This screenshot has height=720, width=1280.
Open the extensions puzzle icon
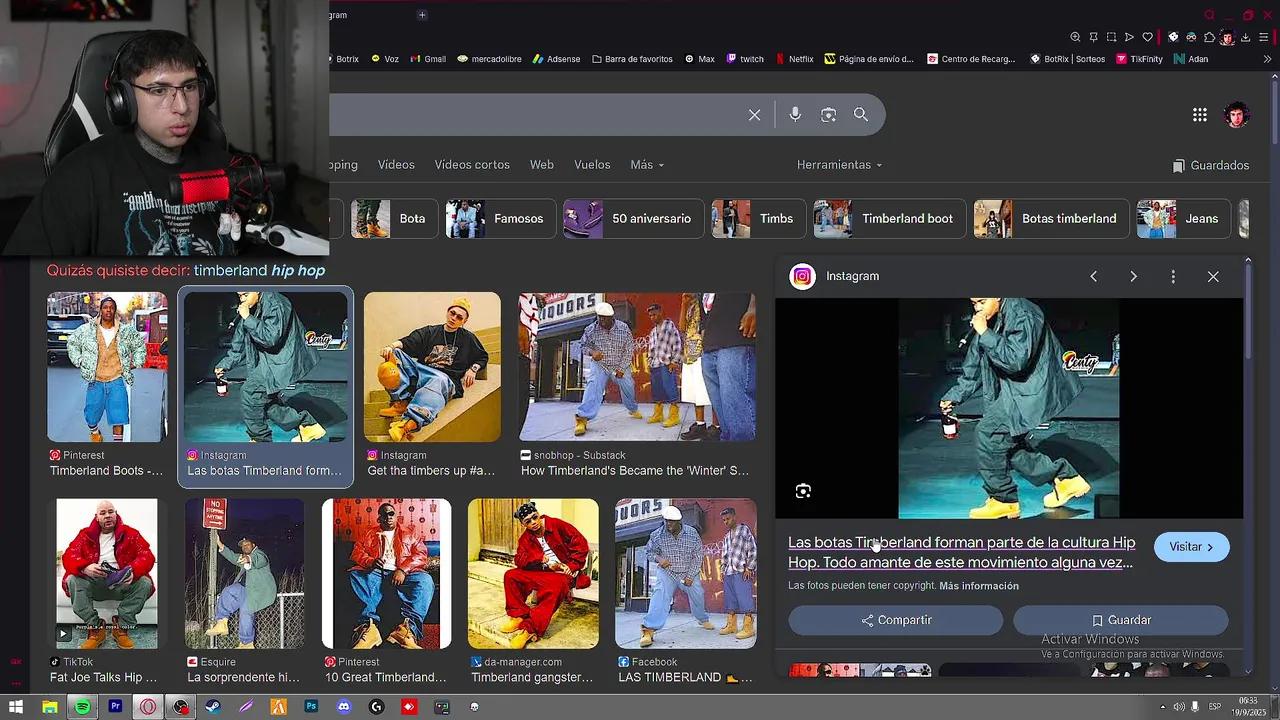click(1209, 37)
